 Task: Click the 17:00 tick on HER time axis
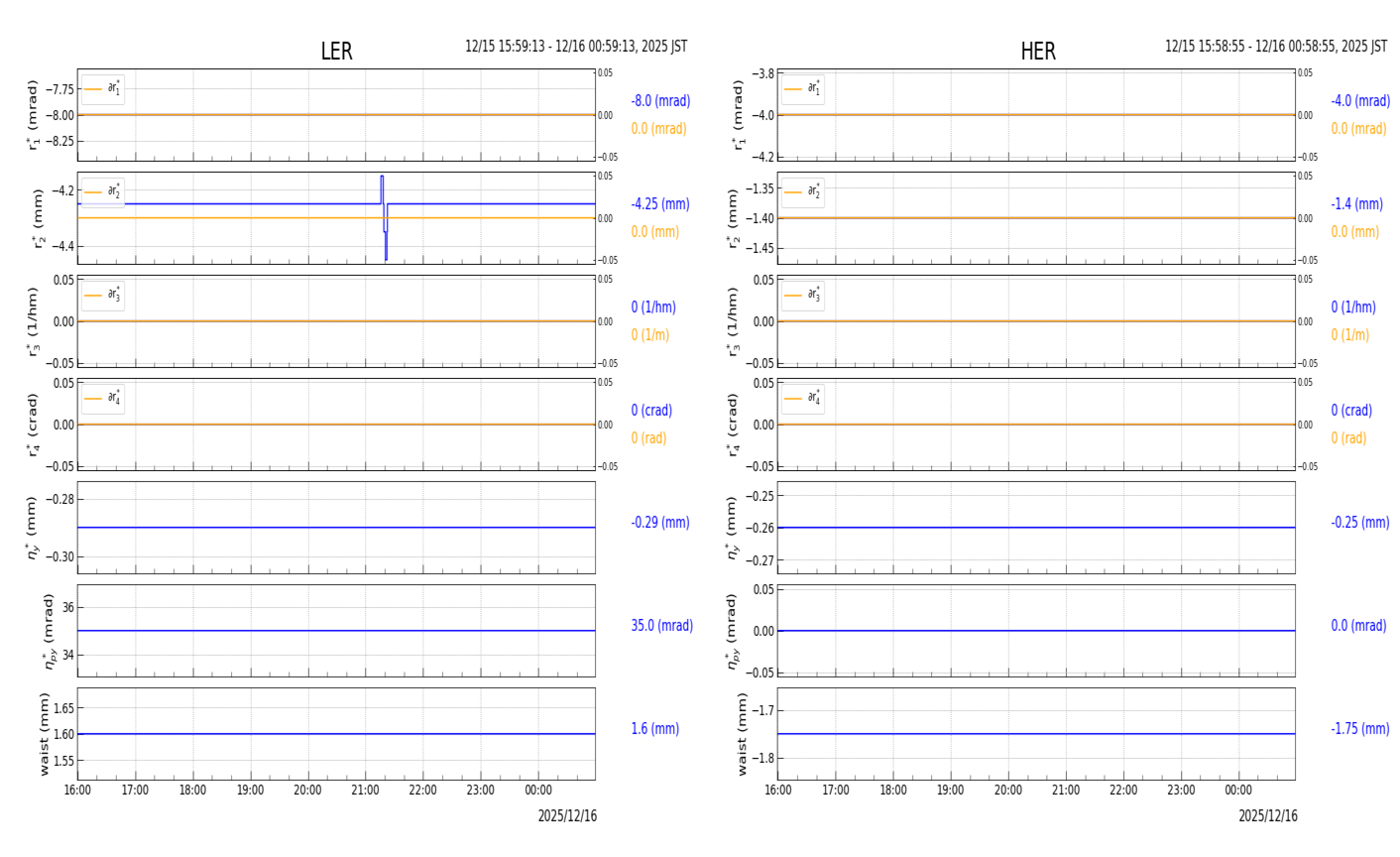(x=835, y=791)
